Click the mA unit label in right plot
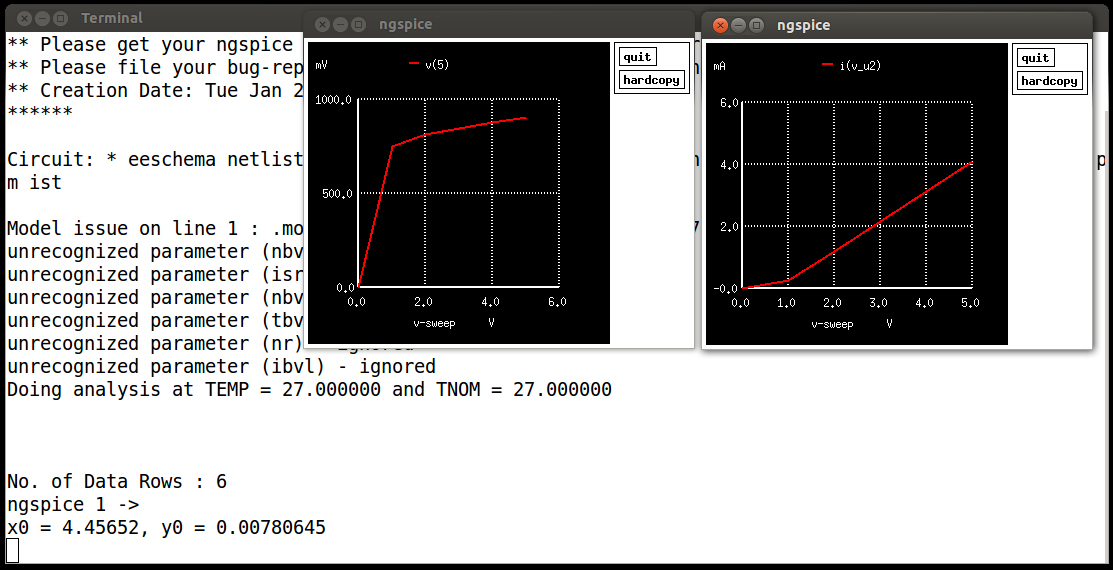 pyautogui.click(x=719, y=65)
